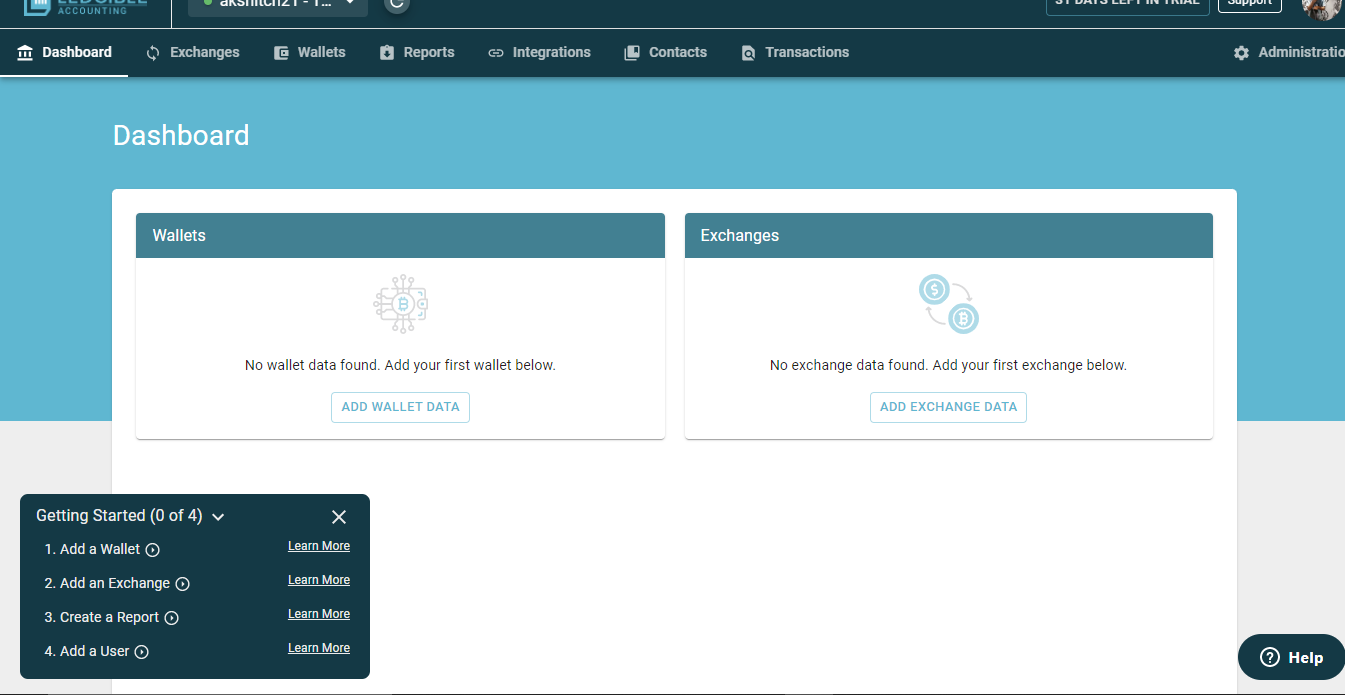Go to the Exchanges tab
Image resolution: width=1345 pixels, height=695 pixels.
(192, 53)
